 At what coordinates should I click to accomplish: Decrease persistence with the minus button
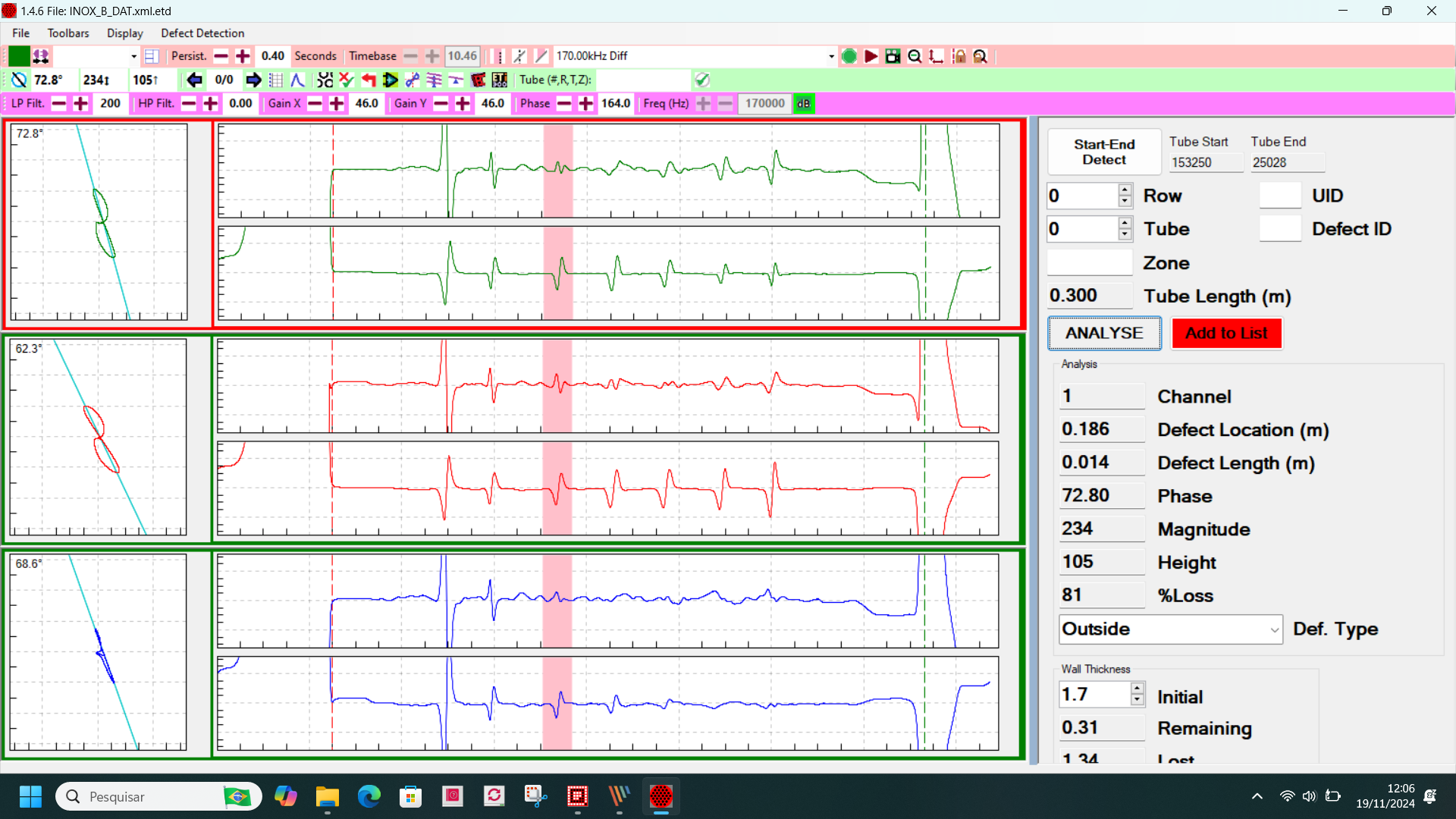[221, 56]
